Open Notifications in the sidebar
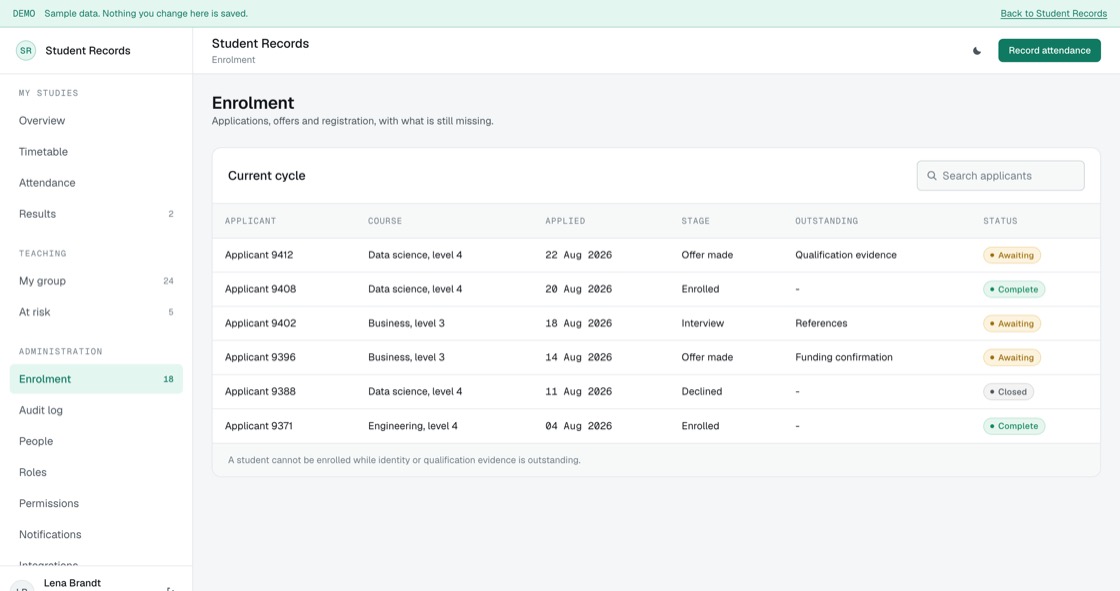This screenshot has width=1120, height=591. [x=96, y=535]
